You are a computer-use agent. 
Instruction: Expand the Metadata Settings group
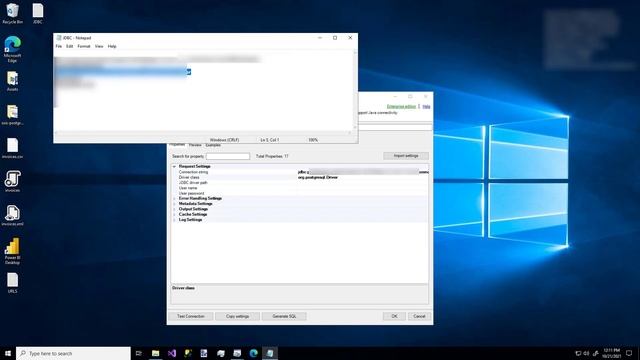click(x=174, y=204)
